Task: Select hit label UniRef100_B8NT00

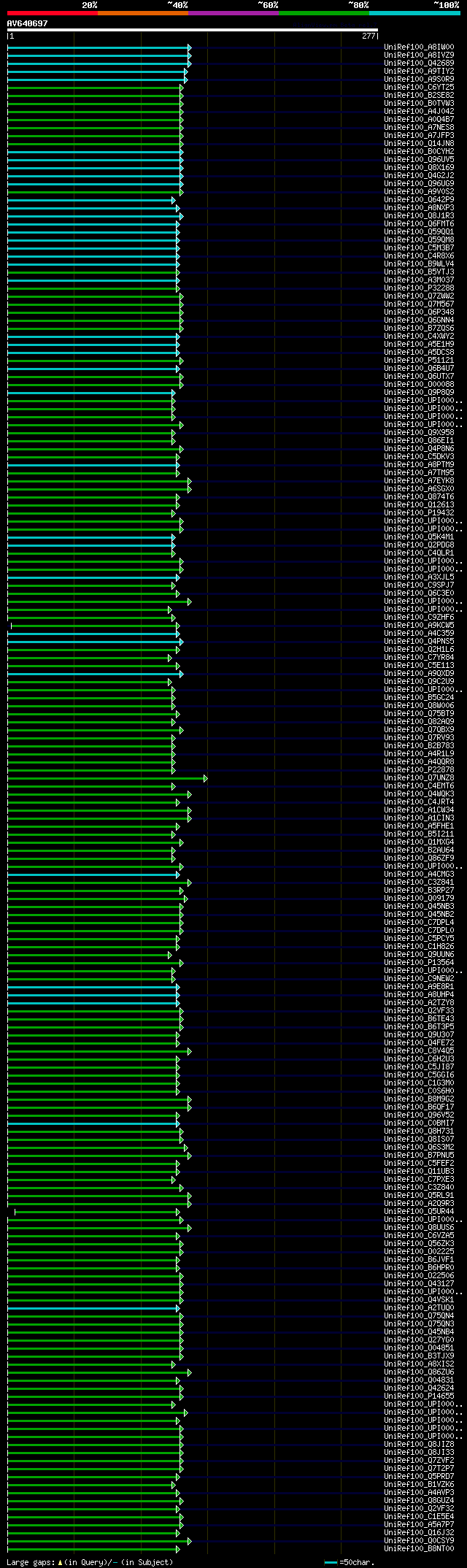Action: [x=419, y=1549]
